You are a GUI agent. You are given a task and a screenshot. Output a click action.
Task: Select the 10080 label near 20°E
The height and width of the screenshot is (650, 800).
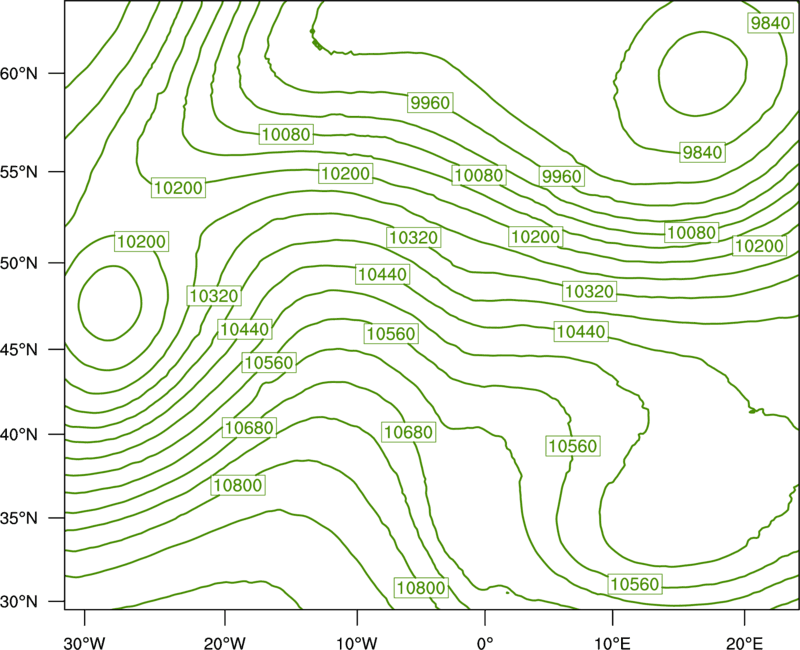click(x=692, y=233)
